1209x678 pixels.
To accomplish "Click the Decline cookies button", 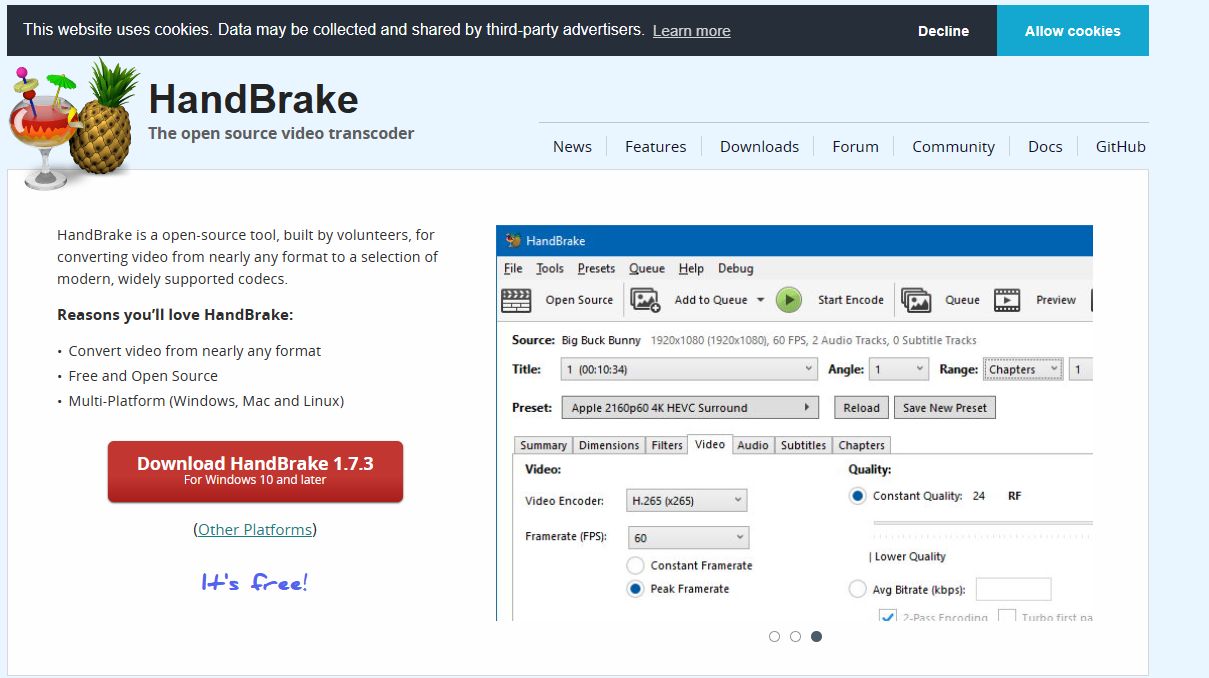I will 943,31.
